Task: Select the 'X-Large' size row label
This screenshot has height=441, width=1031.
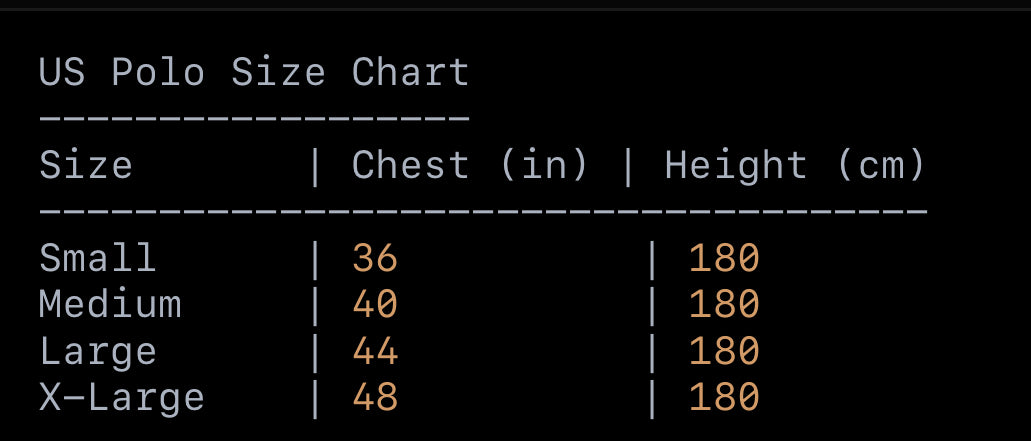Action: [122, 397]
